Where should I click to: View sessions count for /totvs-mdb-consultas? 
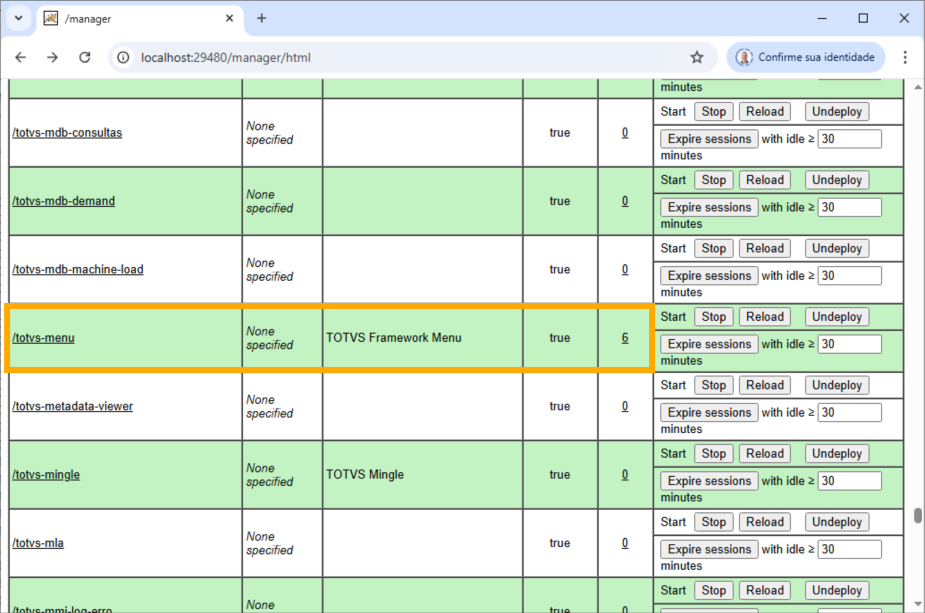[625, 133]
